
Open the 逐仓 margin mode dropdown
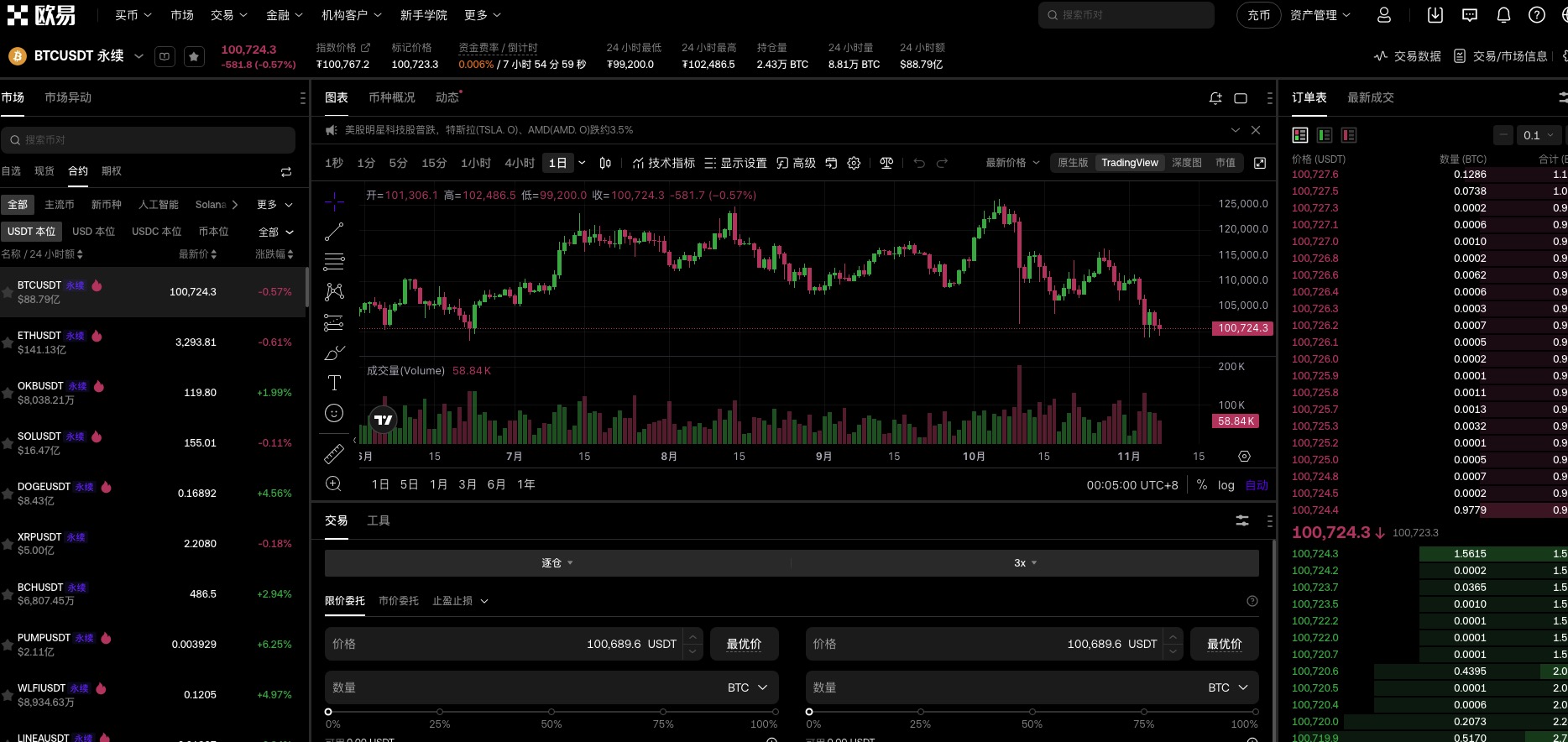(x=557, y=563)
